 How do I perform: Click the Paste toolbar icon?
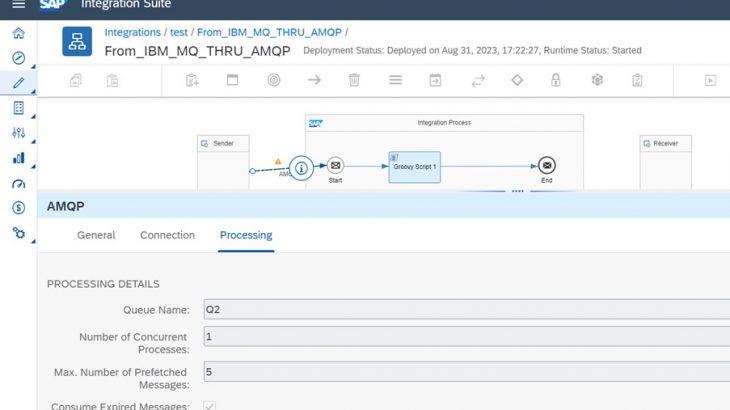point(112,81)
